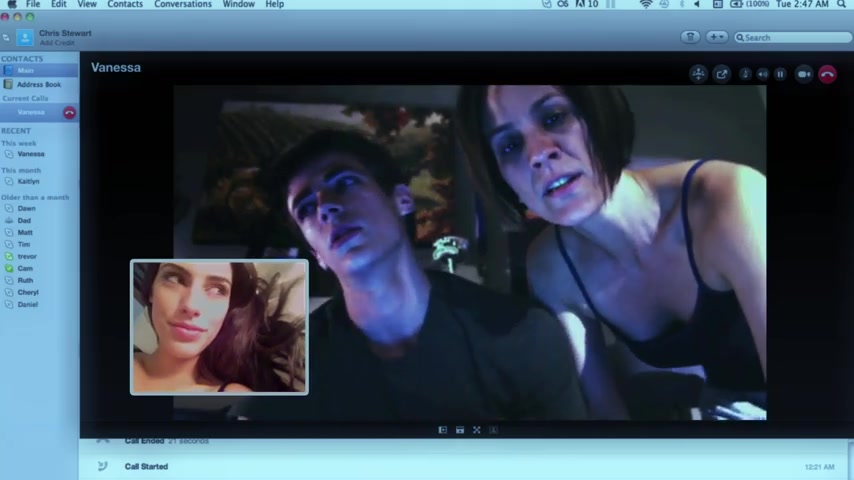The width and height of the screenshot is (854, 480).
Task: Open the Address Book
Action: (38, 85)
